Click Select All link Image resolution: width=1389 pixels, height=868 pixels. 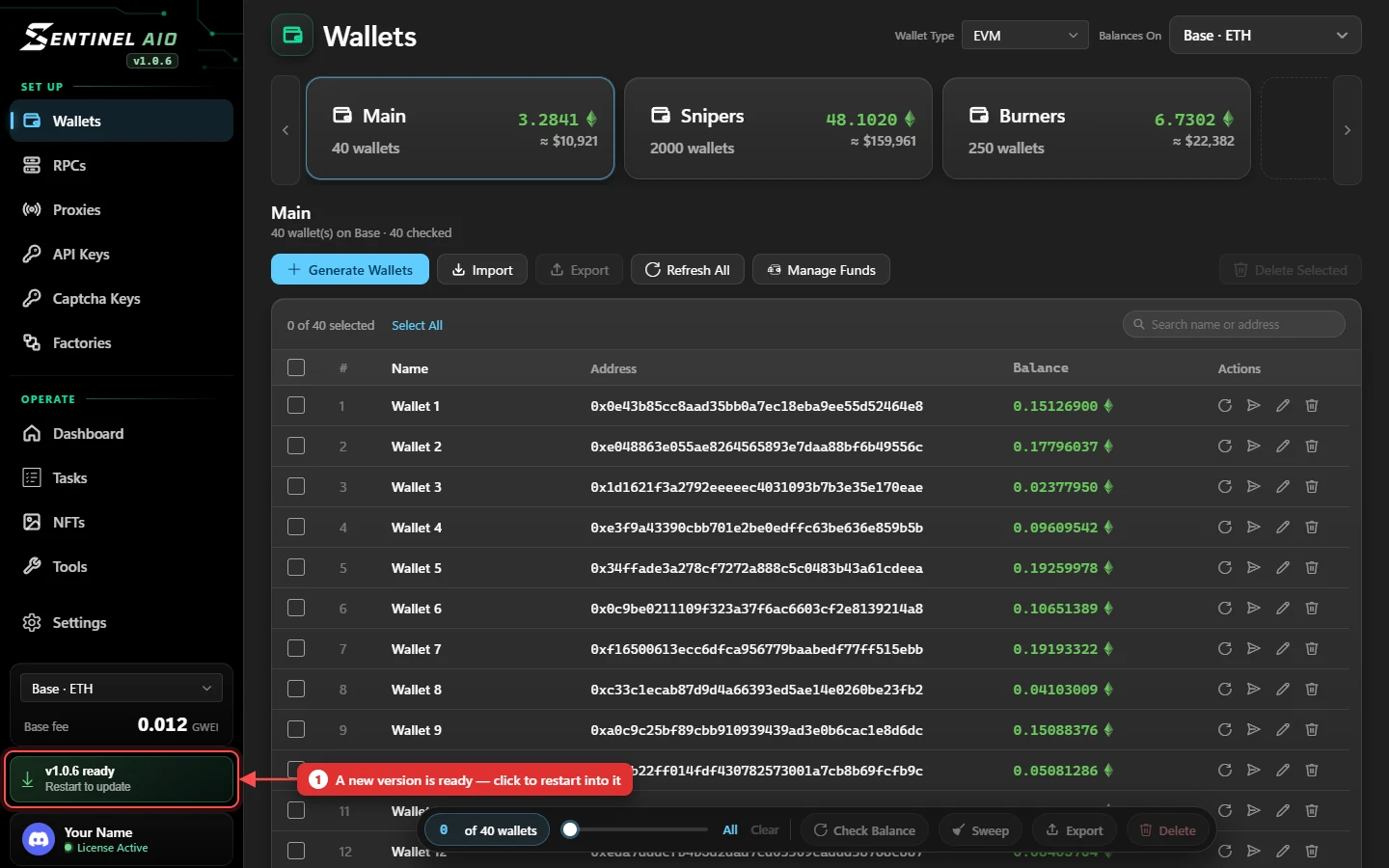click(417, 326)
